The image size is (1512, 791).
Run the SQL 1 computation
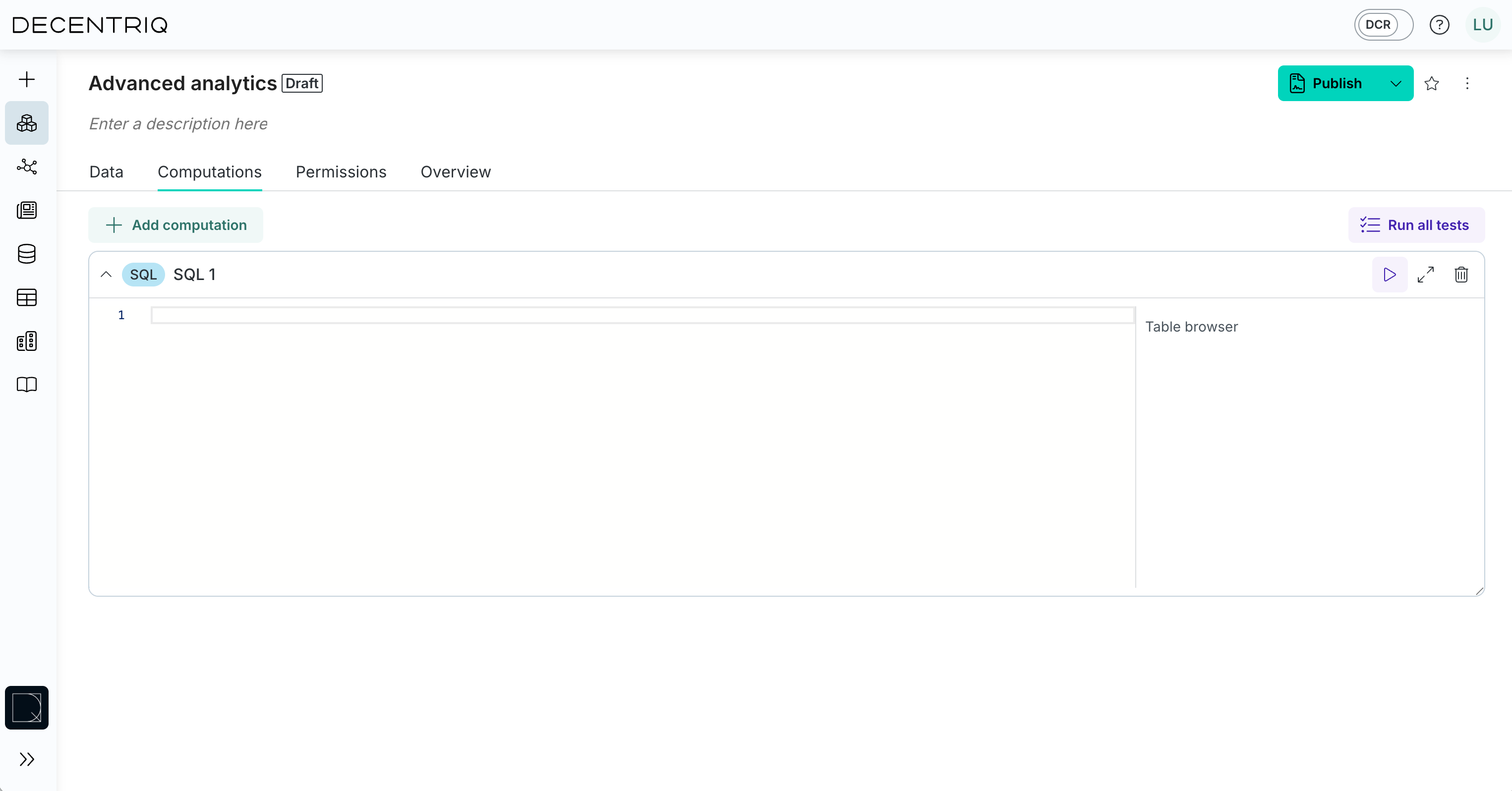click(1389, 275)
